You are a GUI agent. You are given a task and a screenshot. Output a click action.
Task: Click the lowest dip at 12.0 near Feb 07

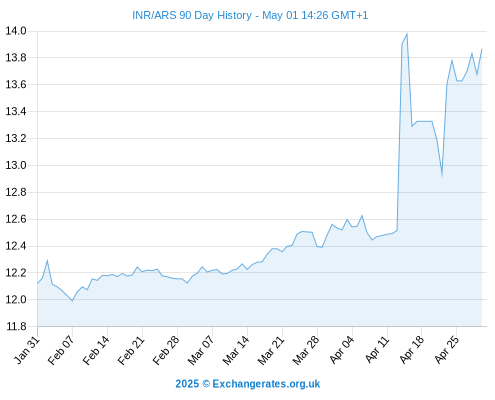[x=72, y=301]
